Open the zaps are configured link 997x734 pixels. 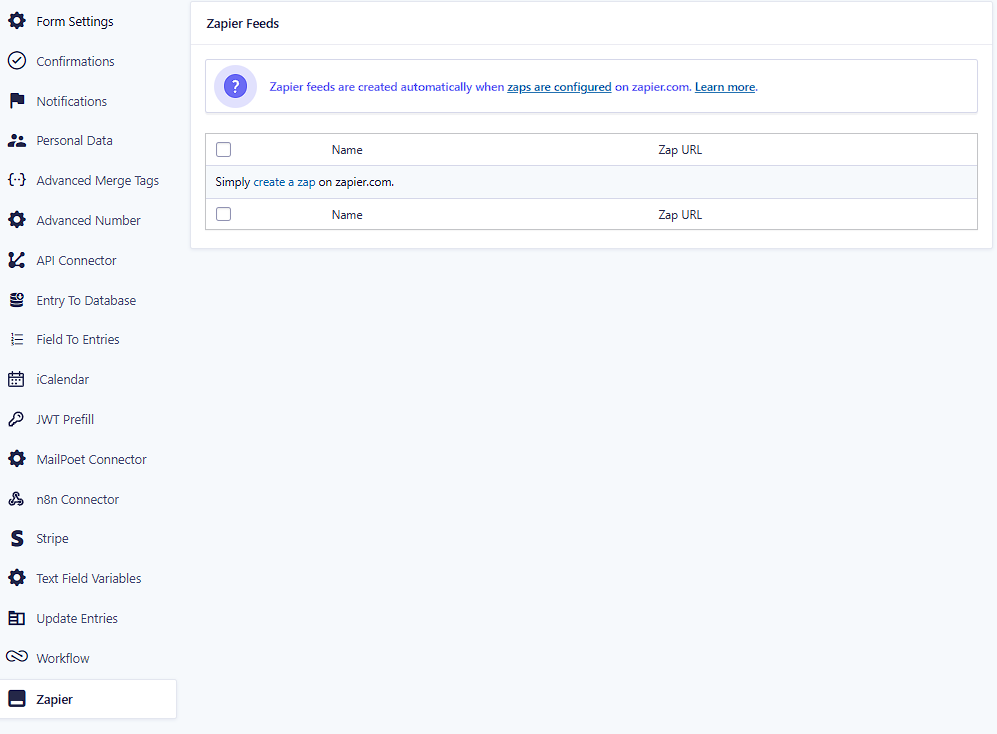tap(559, 87)
